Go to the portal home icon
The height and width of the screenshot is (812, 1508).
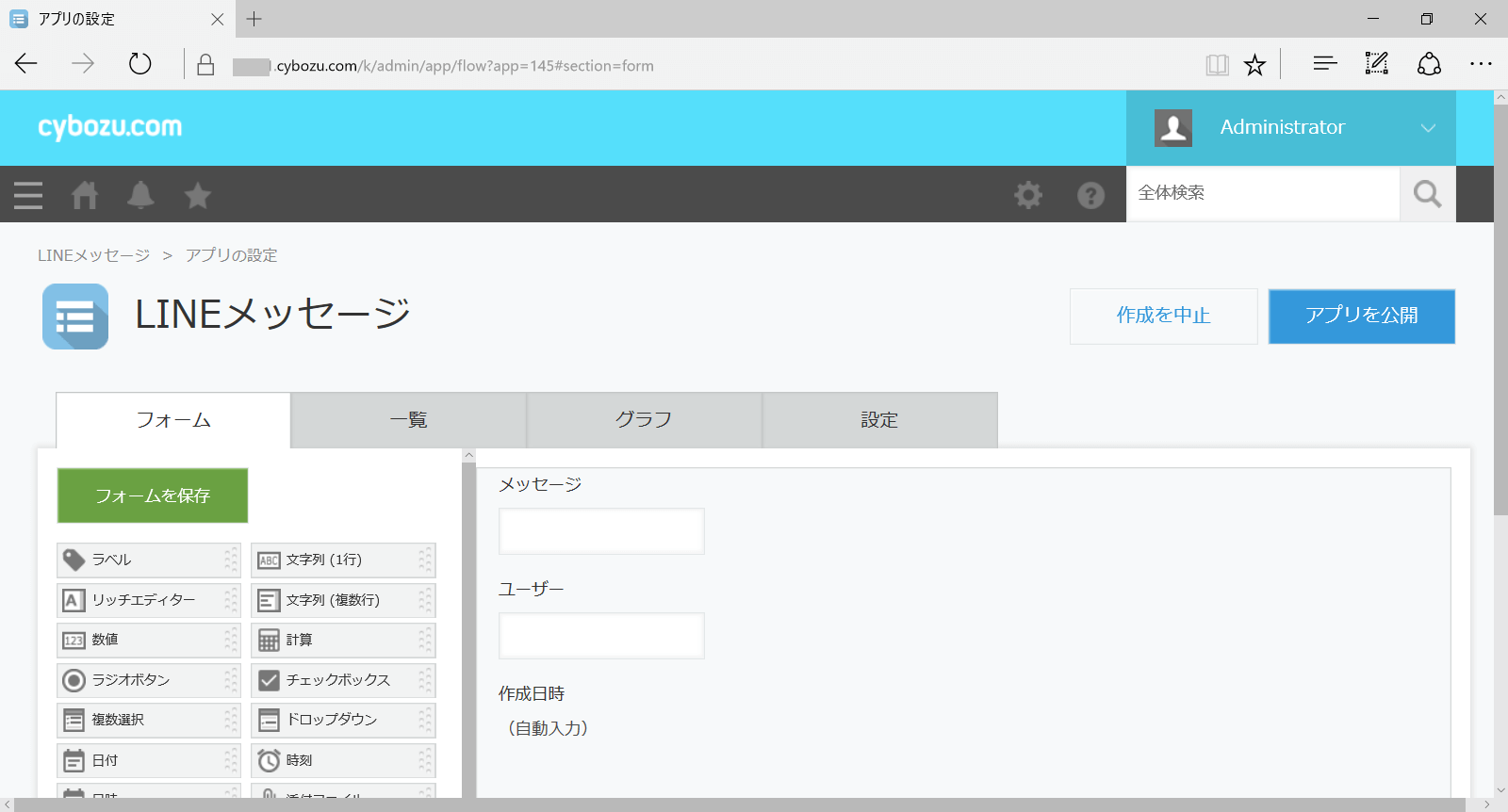(x=85, y=195)
